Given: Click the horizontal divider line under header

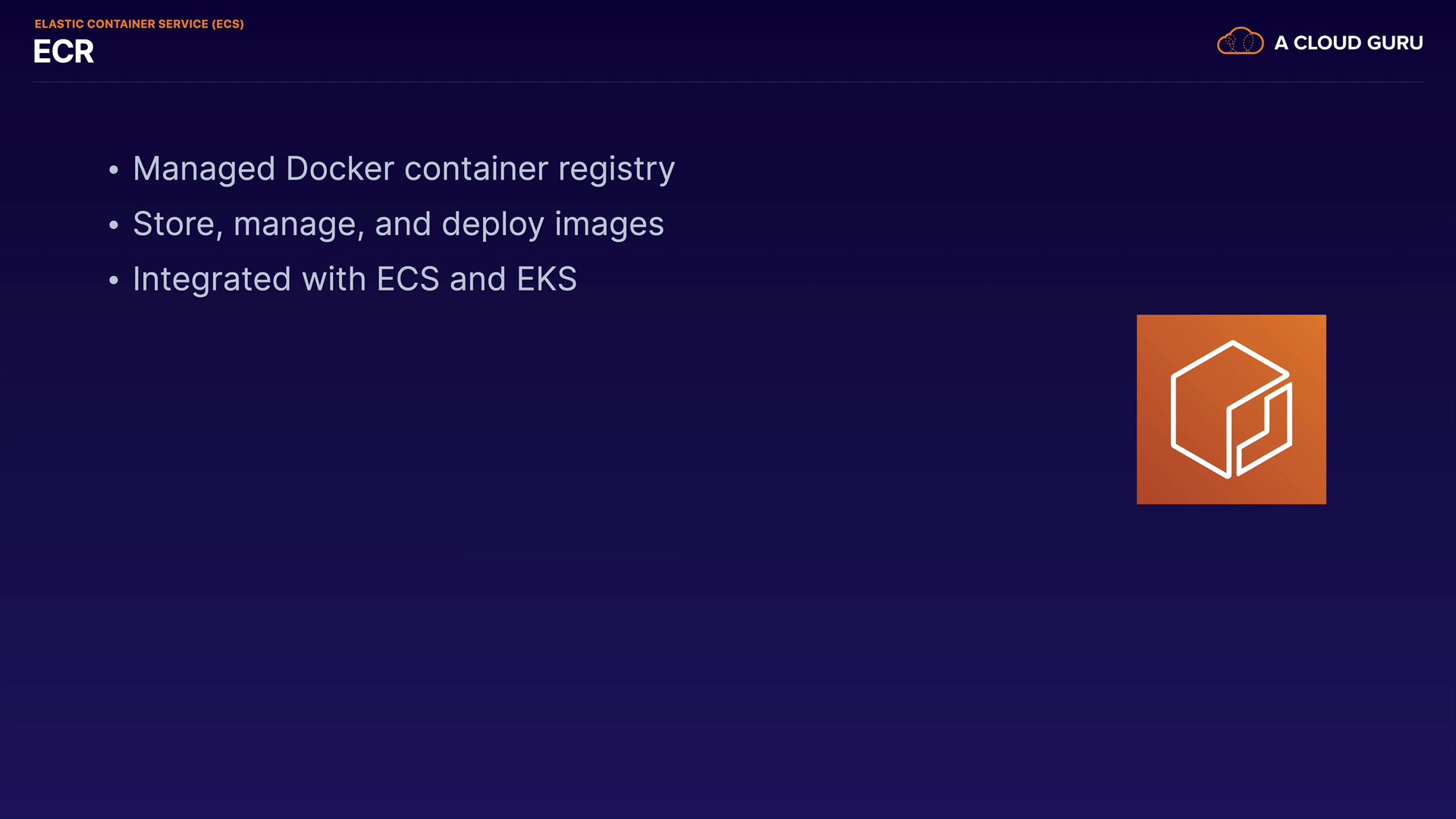Looking at the screenshot, I should click(x=728, y=82).
